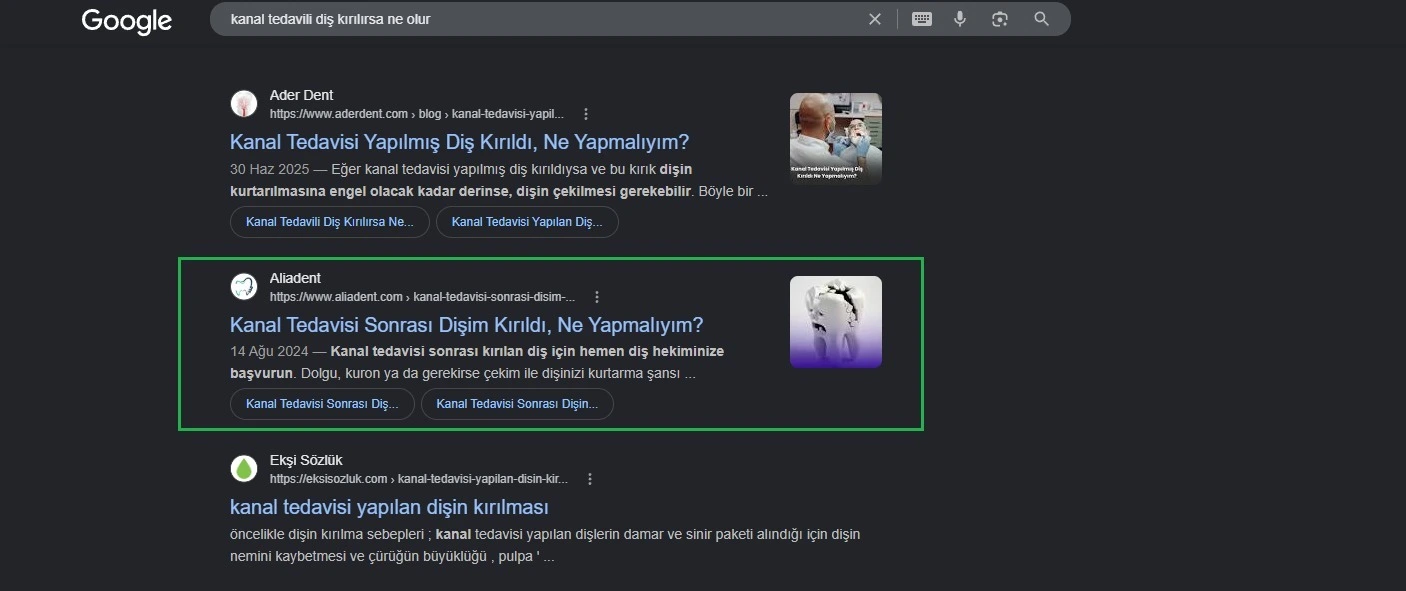Open more options for the Aliadent result
The width and height of the screenshot is (1406, 591).
pos(597,297)
